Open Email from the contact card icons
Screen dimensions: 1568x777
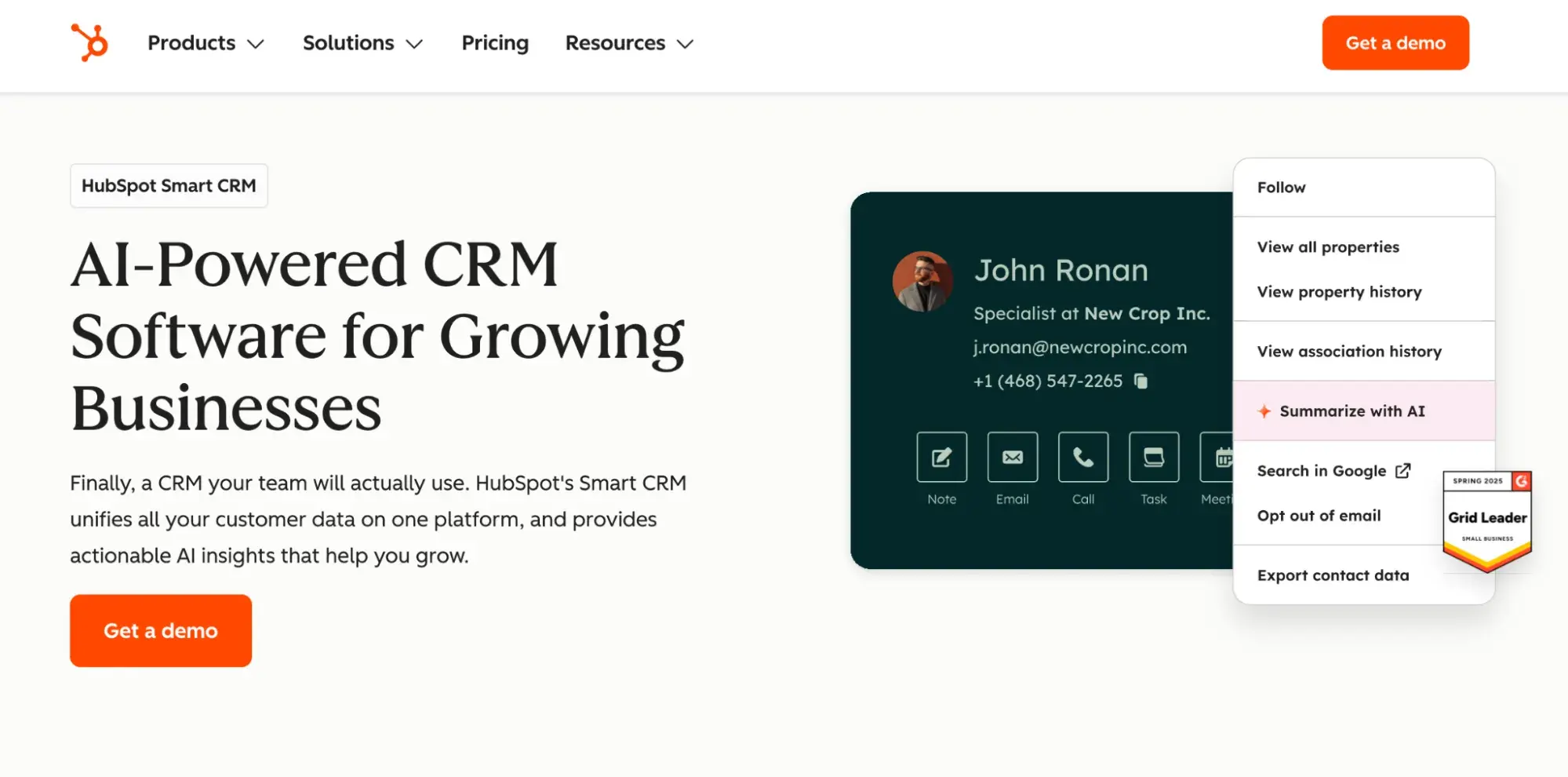pos(1012,457)
